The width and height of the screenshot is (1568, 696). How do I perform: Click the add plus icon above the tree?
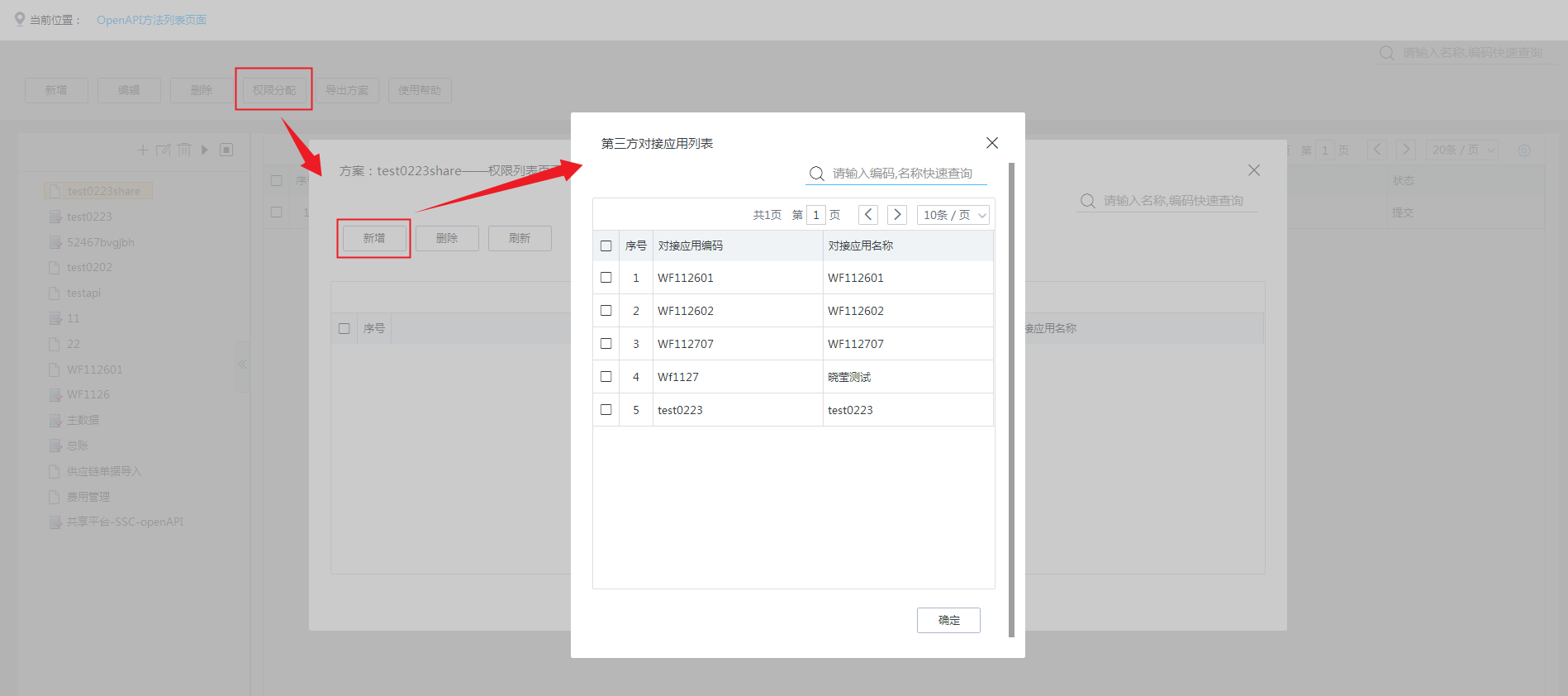pos(143,150)
